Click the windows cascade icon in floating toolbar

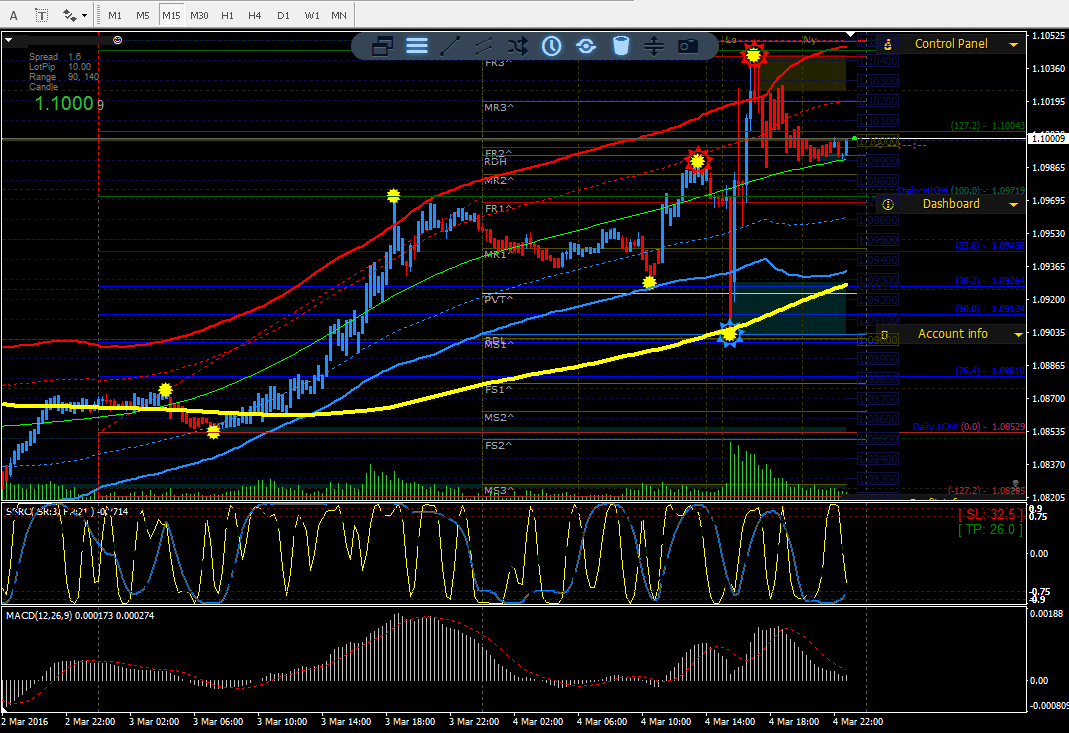tap(382, 46)
